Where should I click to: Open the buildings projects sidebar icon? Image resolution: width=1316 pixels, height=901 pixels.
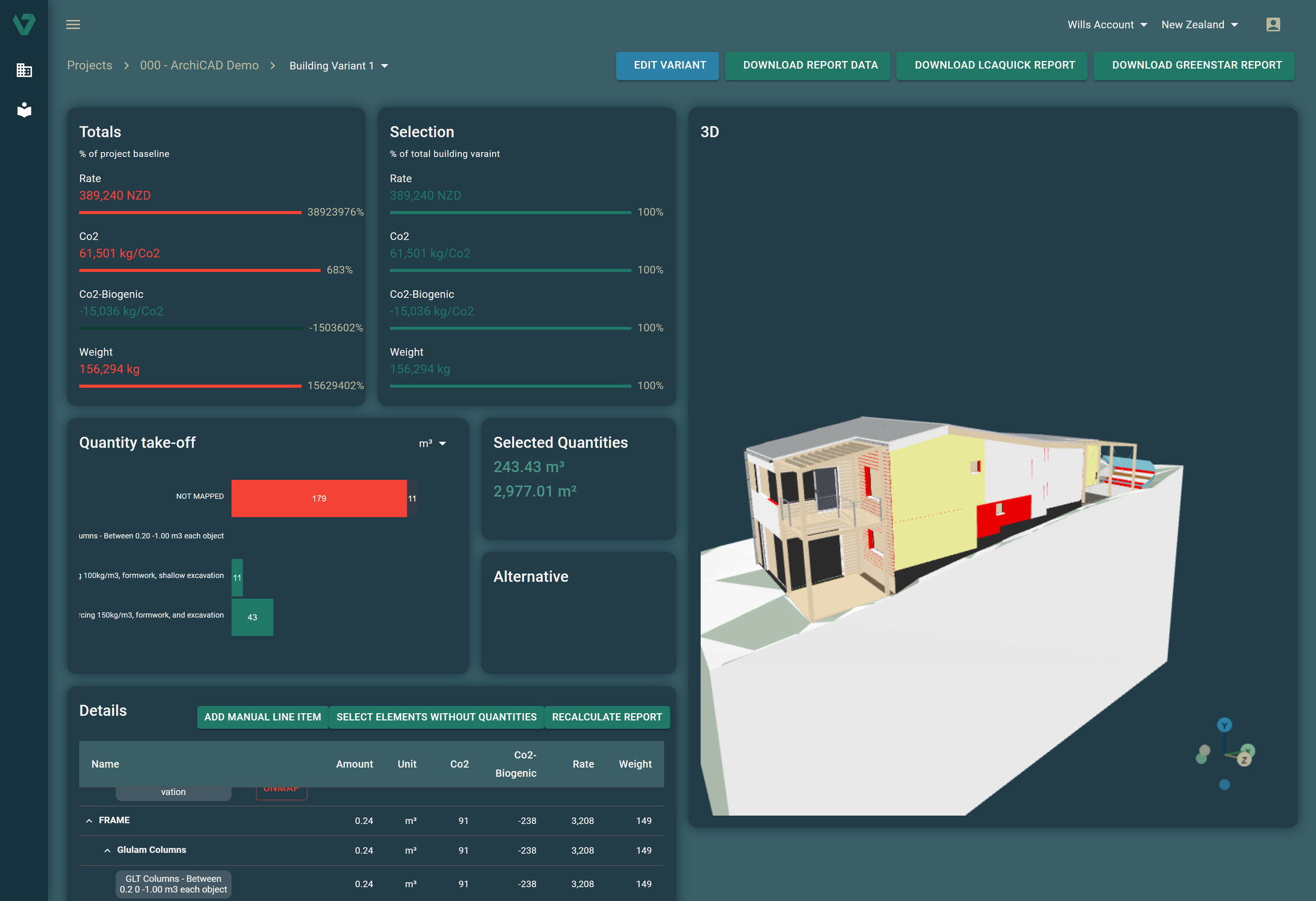click(x=24, y=70)
